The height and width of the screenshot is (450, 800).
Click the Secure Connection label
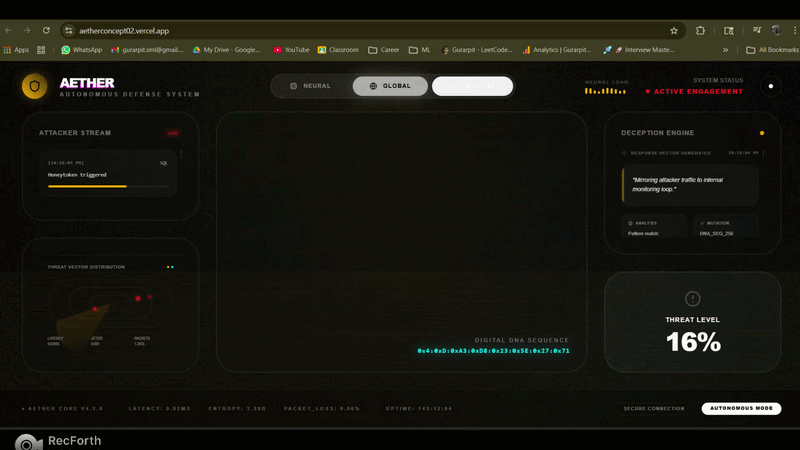[x=654, y=409]
